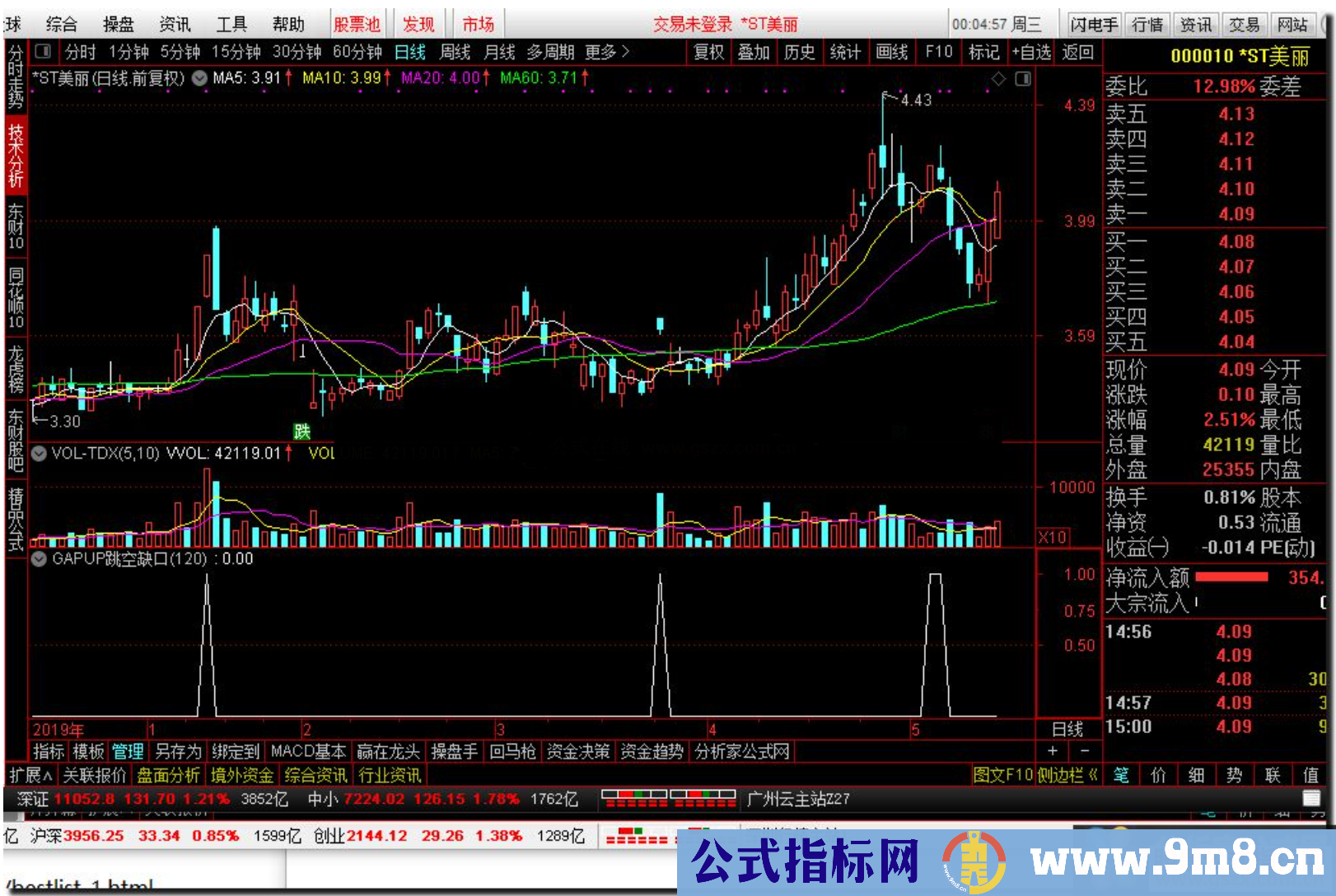This screenshot has height=896, width=1336.
Task: Open the 统计 statistics tool
Action: (x=845, y=53)
